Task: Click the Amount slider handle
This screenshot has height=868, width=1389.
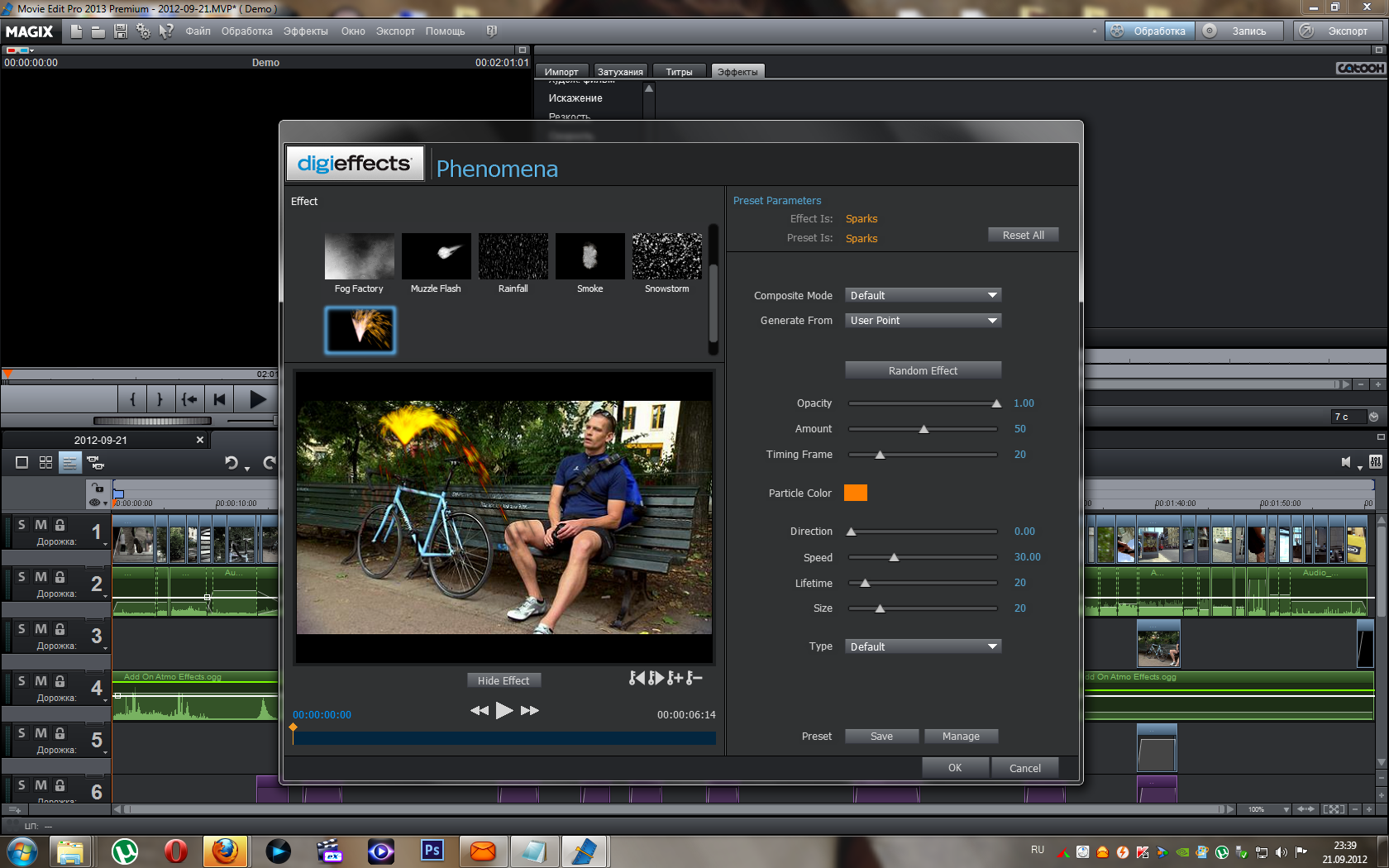Action: click(924, 429)
